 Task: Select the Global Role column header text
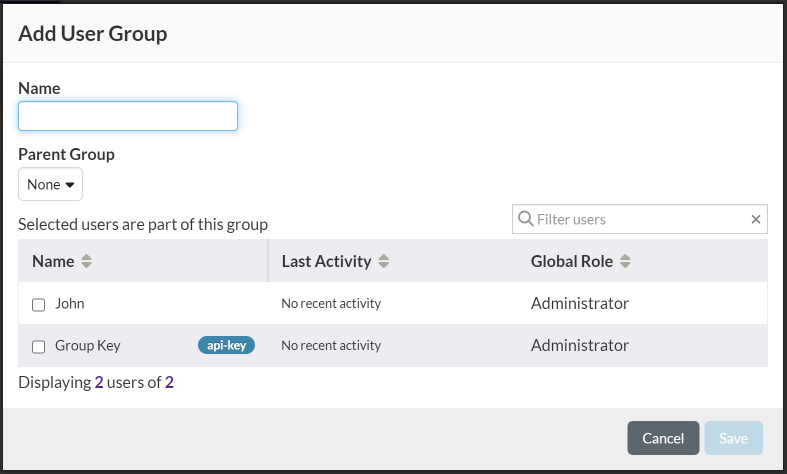point(572,261)
